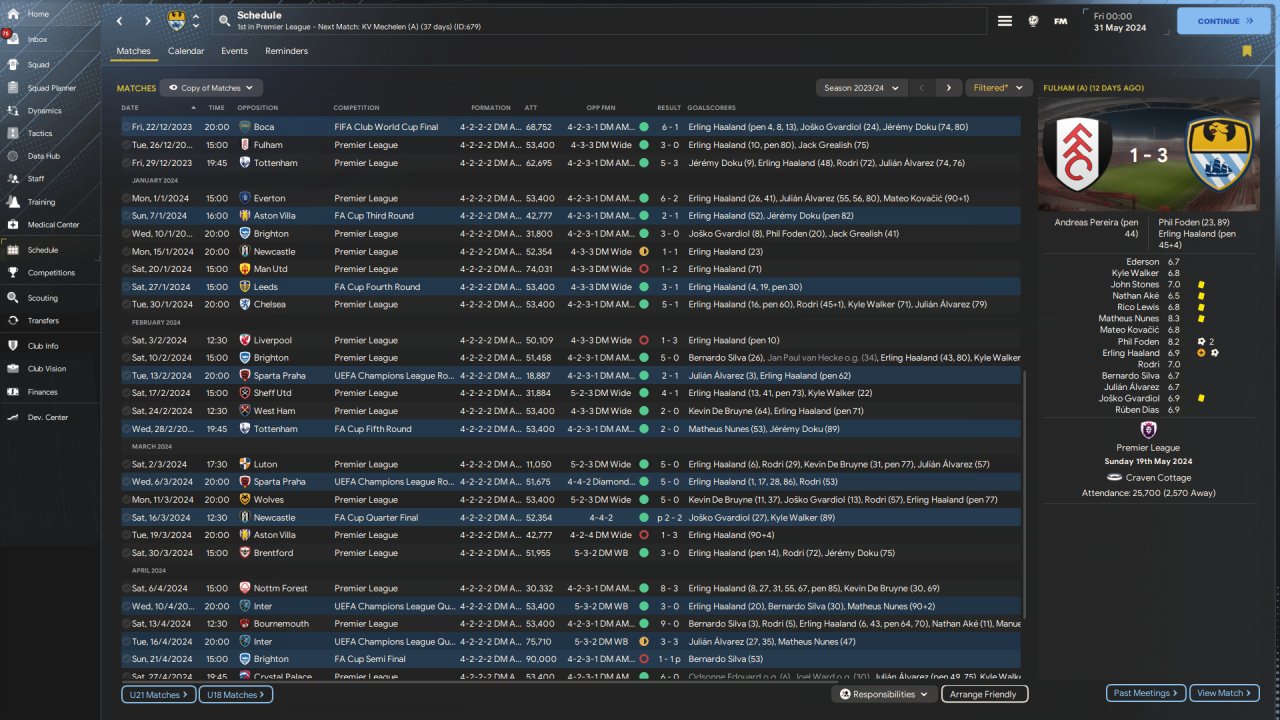Click the search magnifier in the header
Image resolution: width=1280 pixels, height=720 pixels.
223,20
